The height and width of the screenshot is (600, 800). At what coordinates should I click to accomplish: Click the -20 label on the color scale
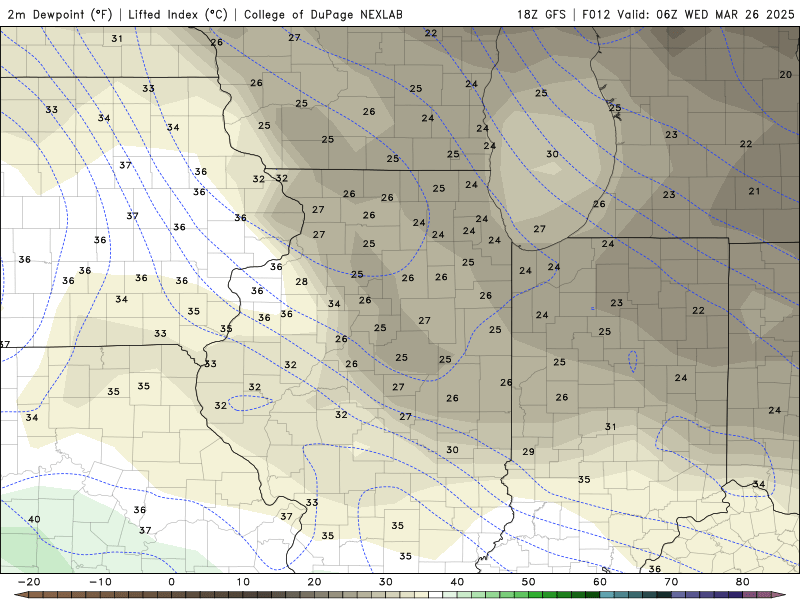pyautogui.click(x=29, y=582)
